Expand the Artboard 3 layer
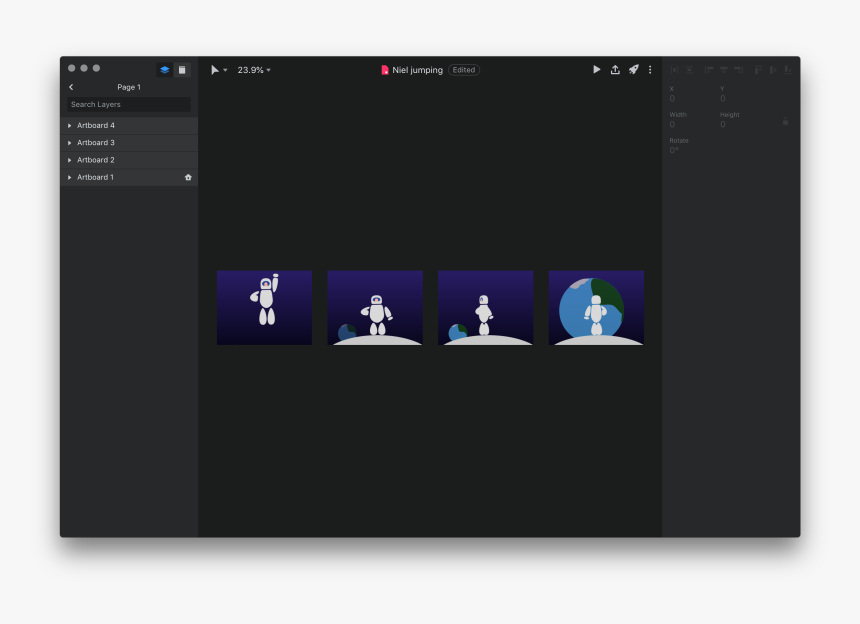Image resolution: width=860 pixels, height=624 pixels. click(70, 143)
